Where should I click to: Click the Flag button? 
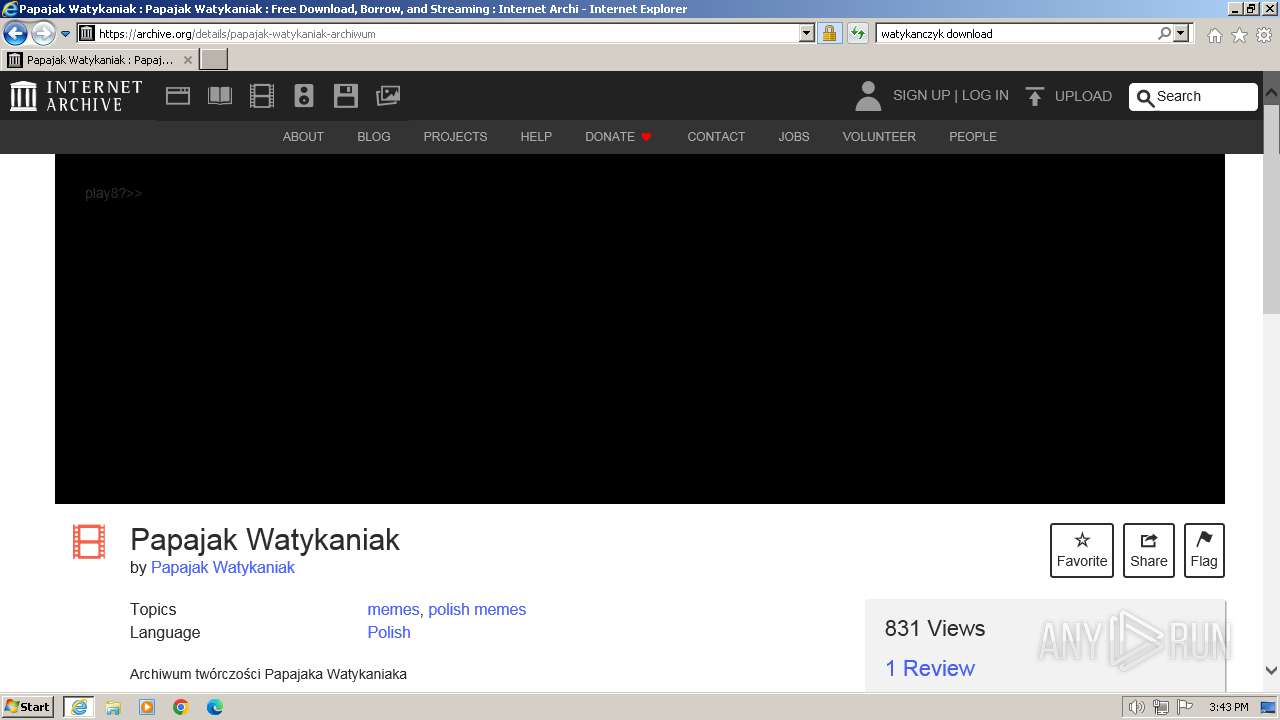[1204, 550]
